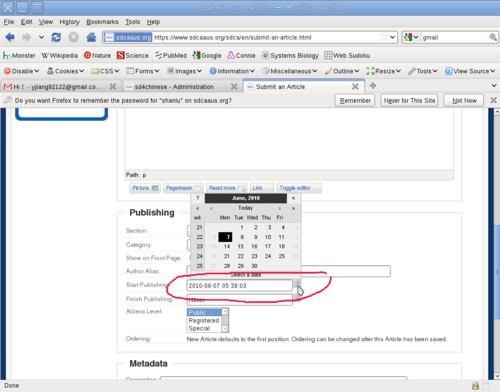Select Registered in Access Level list
This screenshot has height=392, width=500.
[x=204, y=320]
